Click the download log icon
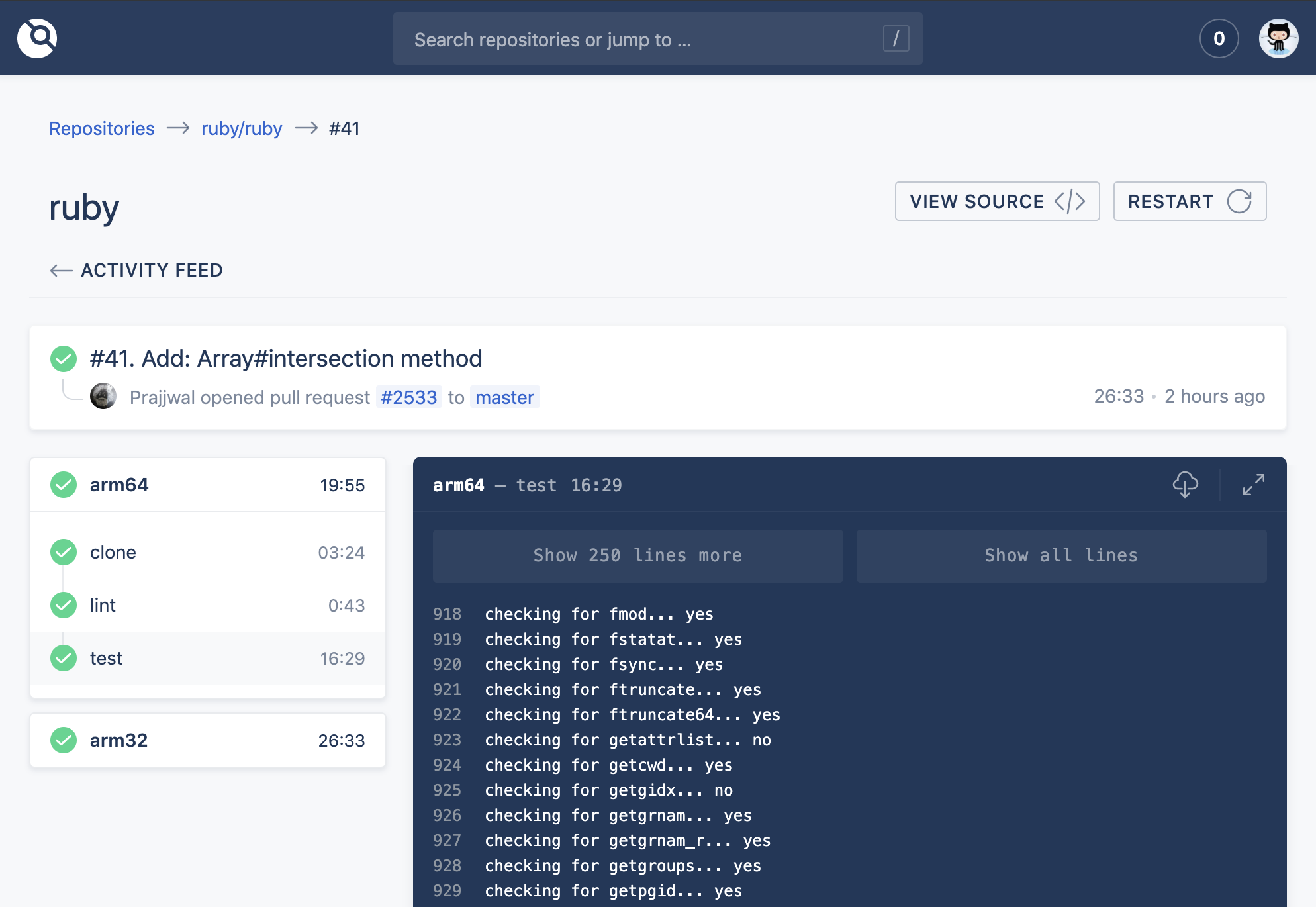The height and width of the screenshot is (907, 1316). coord(1186,486)
